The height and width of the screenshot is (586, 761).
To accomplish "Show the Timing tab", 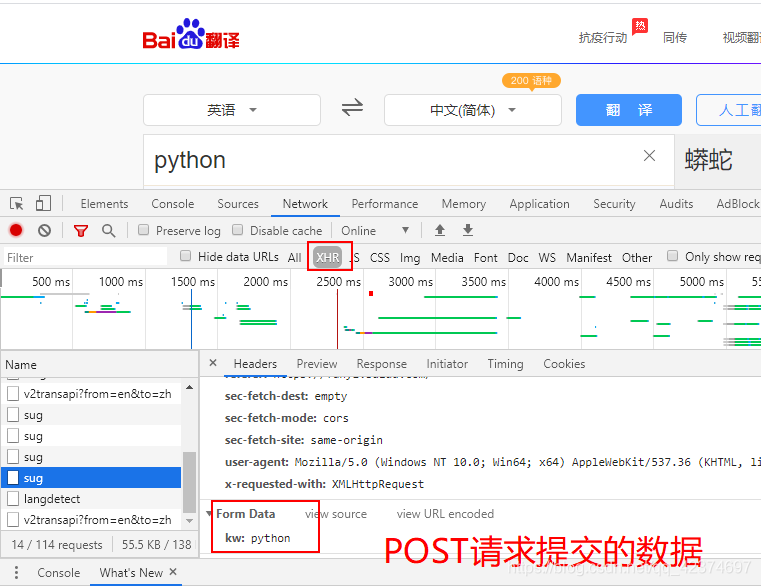I will [505, 364].
